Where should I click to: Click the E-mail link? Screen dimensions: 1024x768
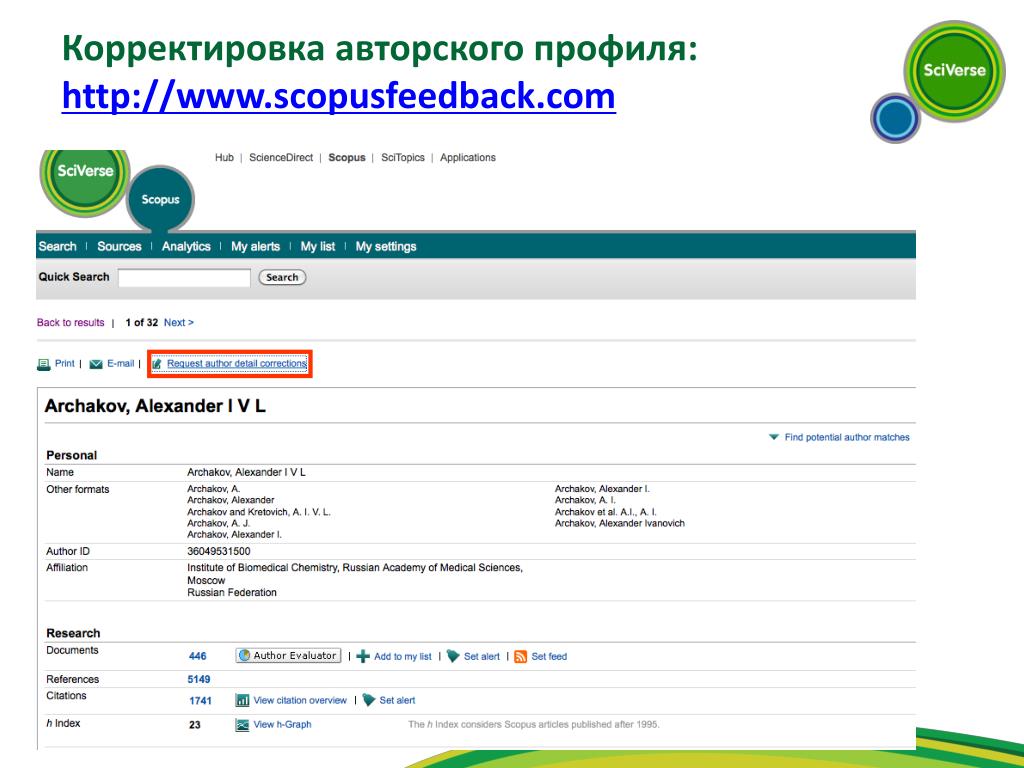coord(120,363)
